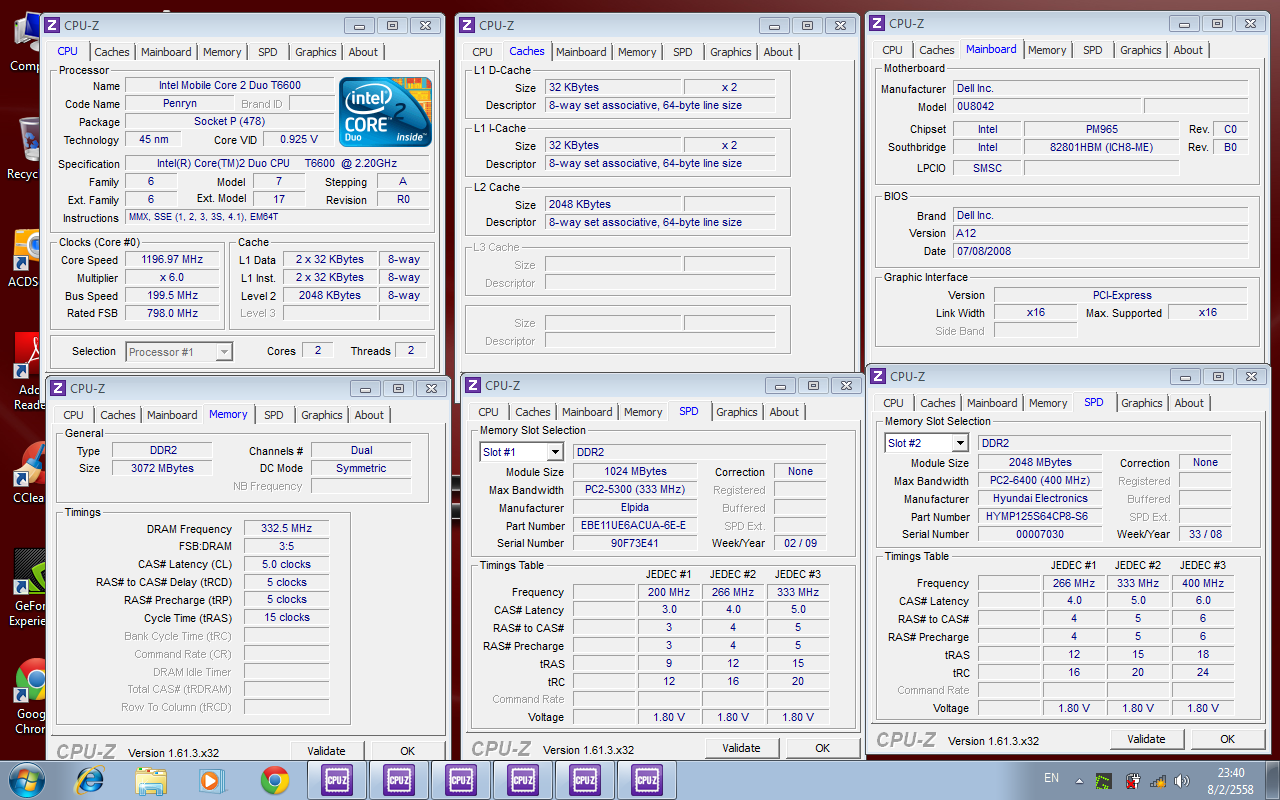Click part number "EBE11UE6ACUA-6E-E"
This screenshot has width=1280, height=800.
(635, 526)
